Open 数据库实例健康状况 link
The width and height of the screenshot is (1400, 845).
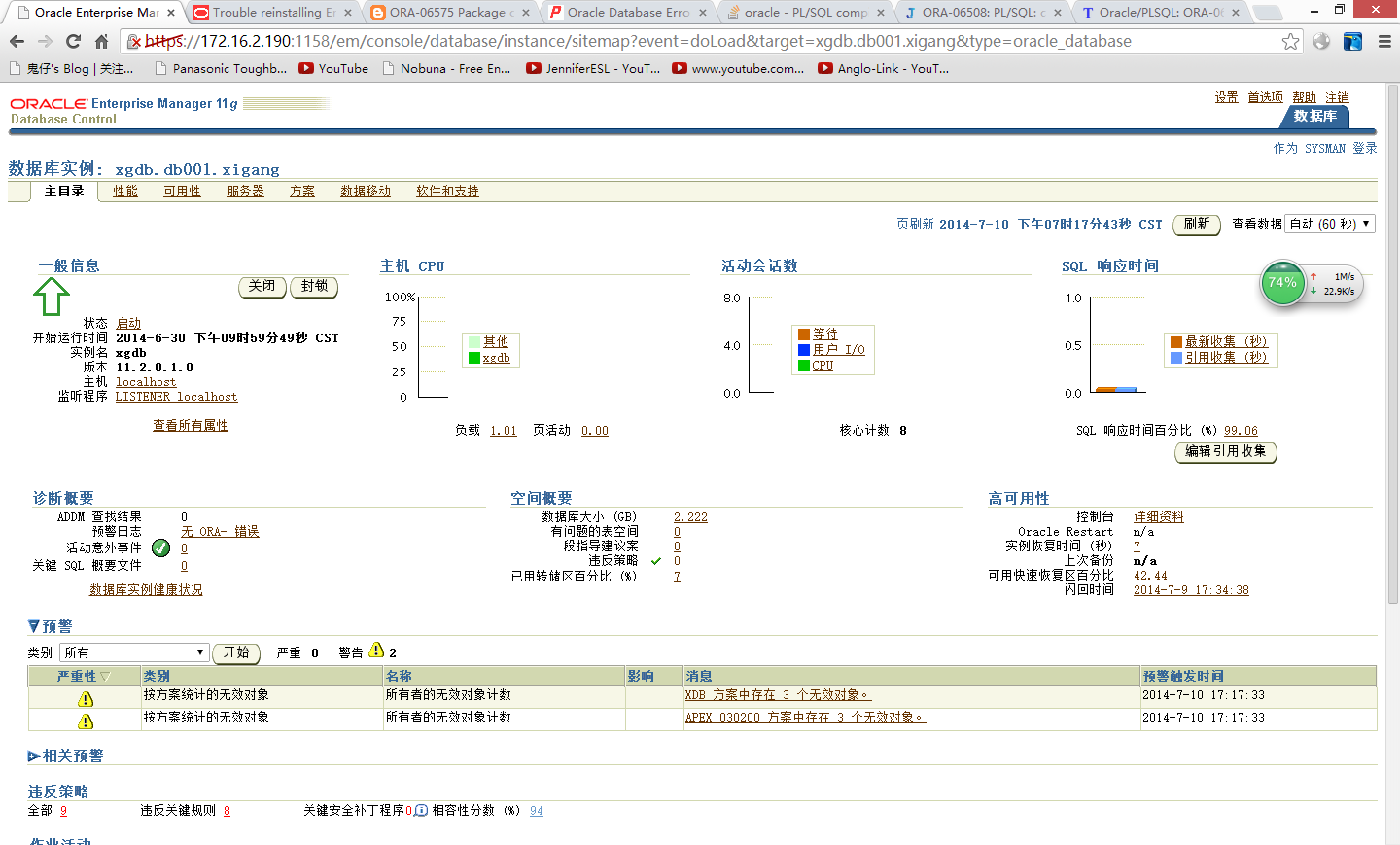[146, 590]
